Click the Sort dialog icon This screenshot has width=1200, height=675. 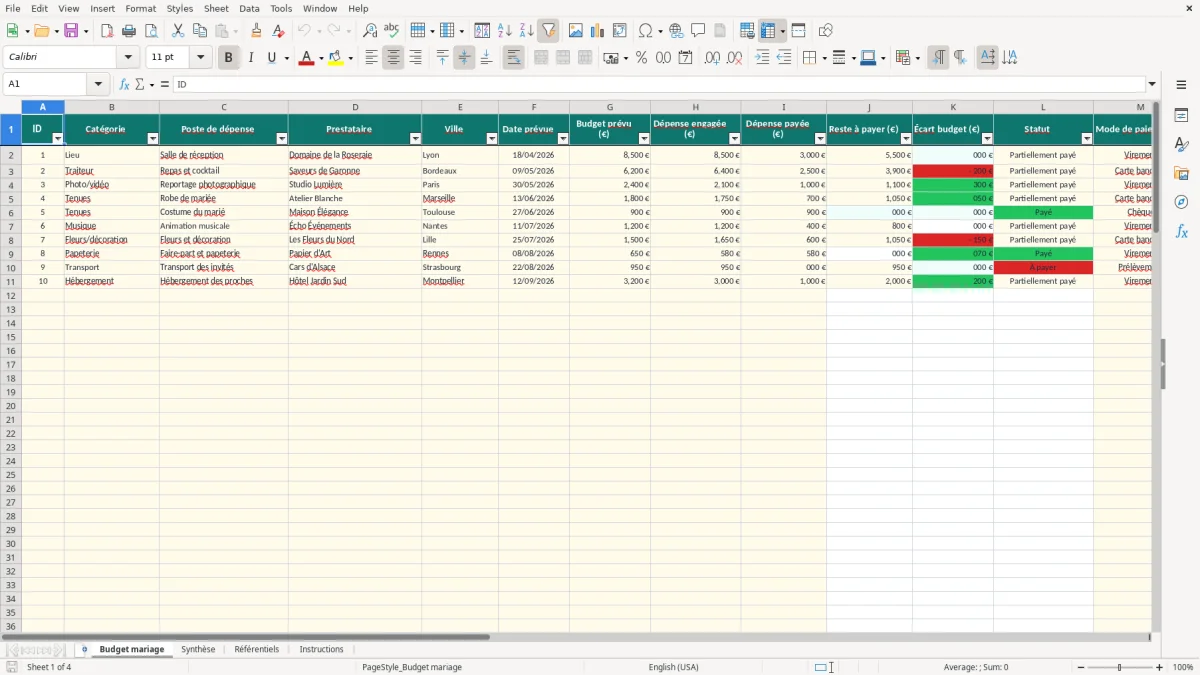click(x=482, y=31)
